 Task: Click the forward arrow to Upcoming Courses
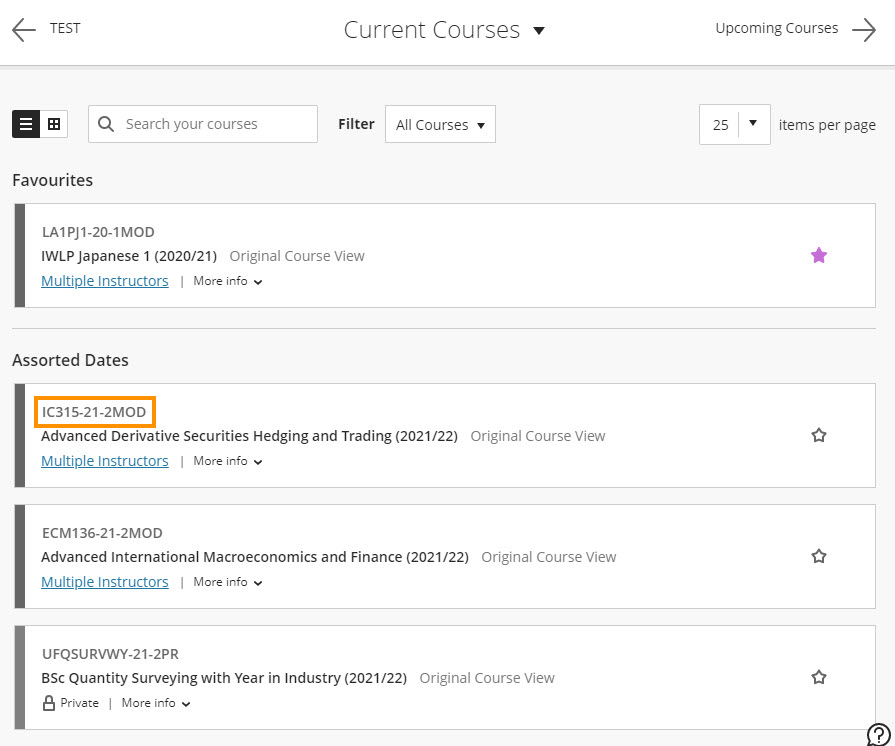pyautogui.click(x=864, y=29)
